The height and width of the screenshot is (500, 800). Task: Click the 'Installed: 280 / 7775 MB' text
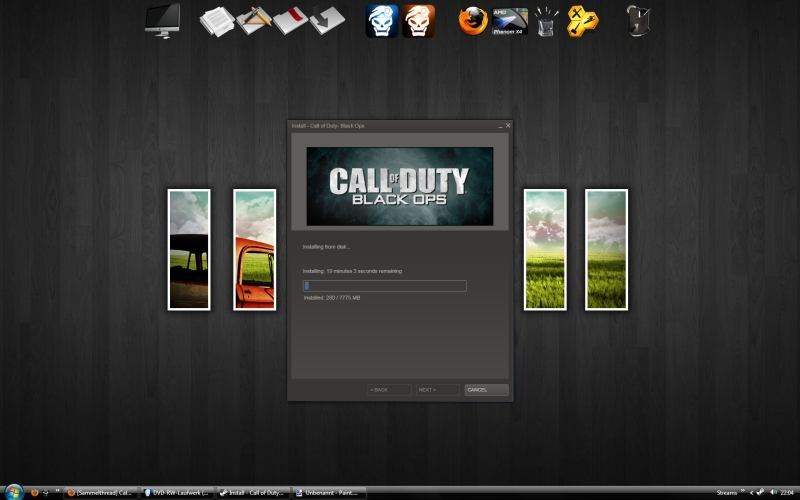click(x=332, y=297)
